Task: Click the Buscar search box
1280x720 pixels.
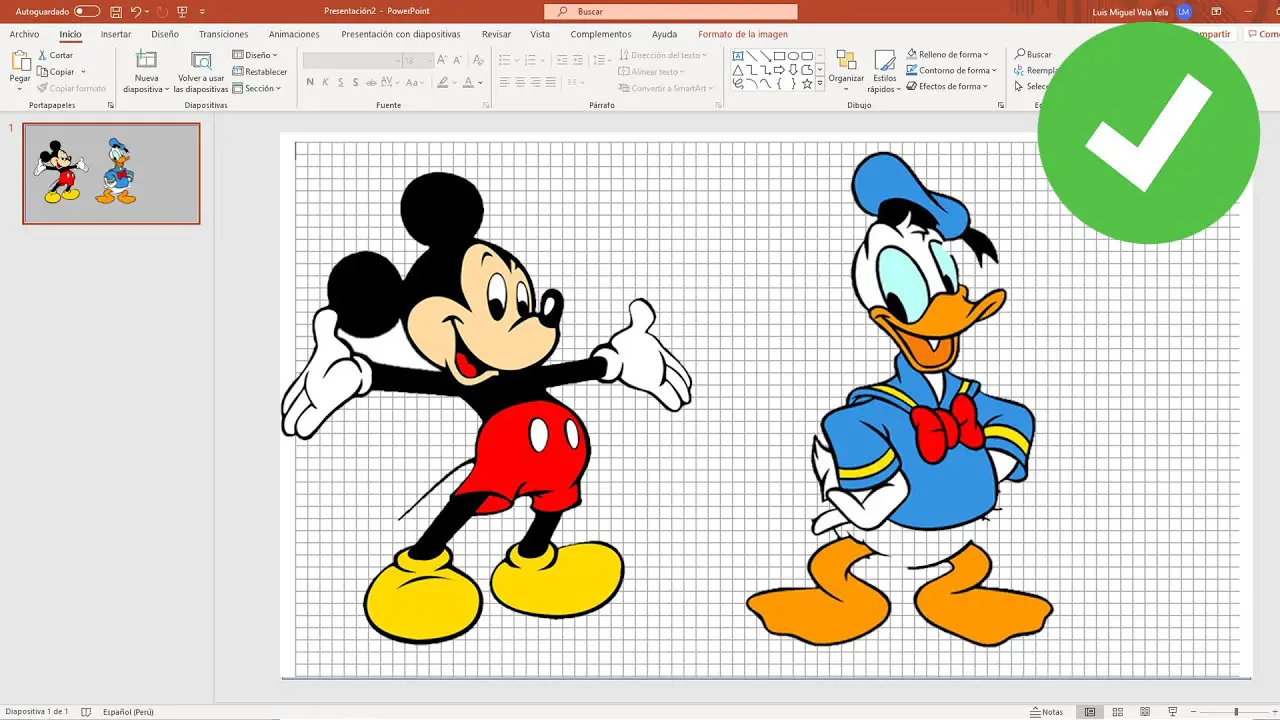Action: coord(672,11)
